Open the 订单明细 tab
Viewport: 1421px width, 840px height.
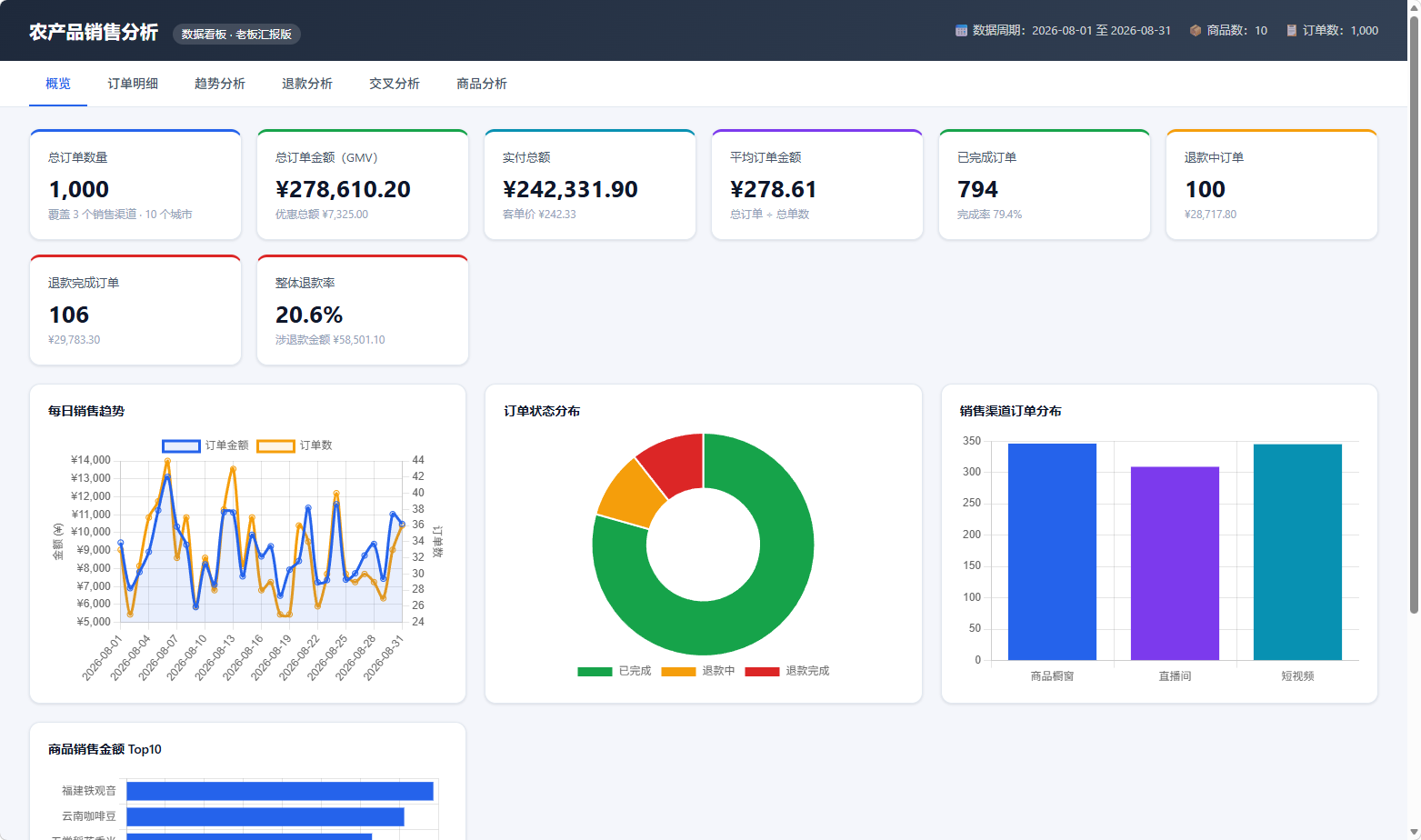coord(133,84)
